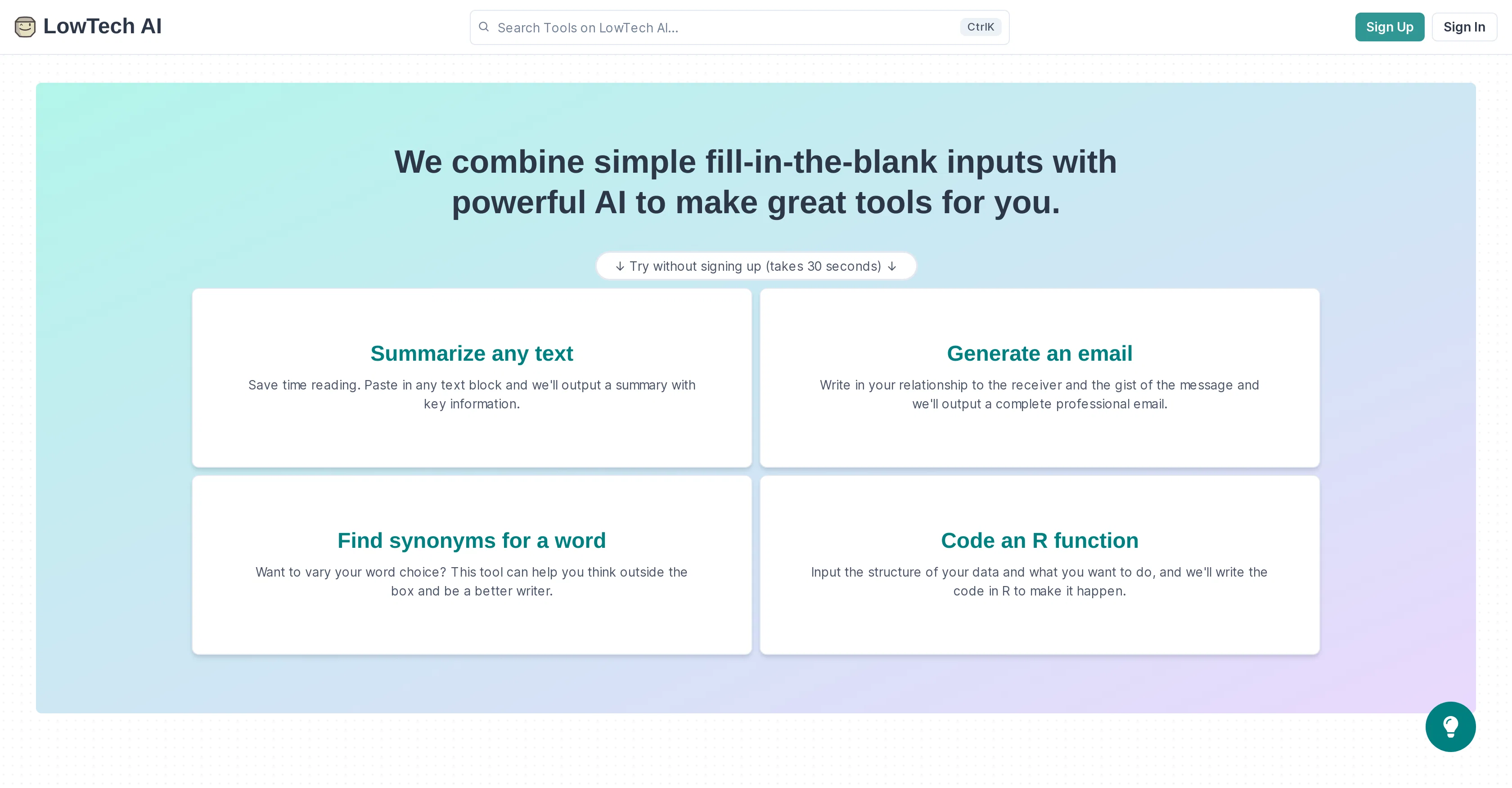The height and width of the screenshot is (788, 1512).
Task: Click the Generate email card description
Action: pyautogui.click(x=1039, y=394)
